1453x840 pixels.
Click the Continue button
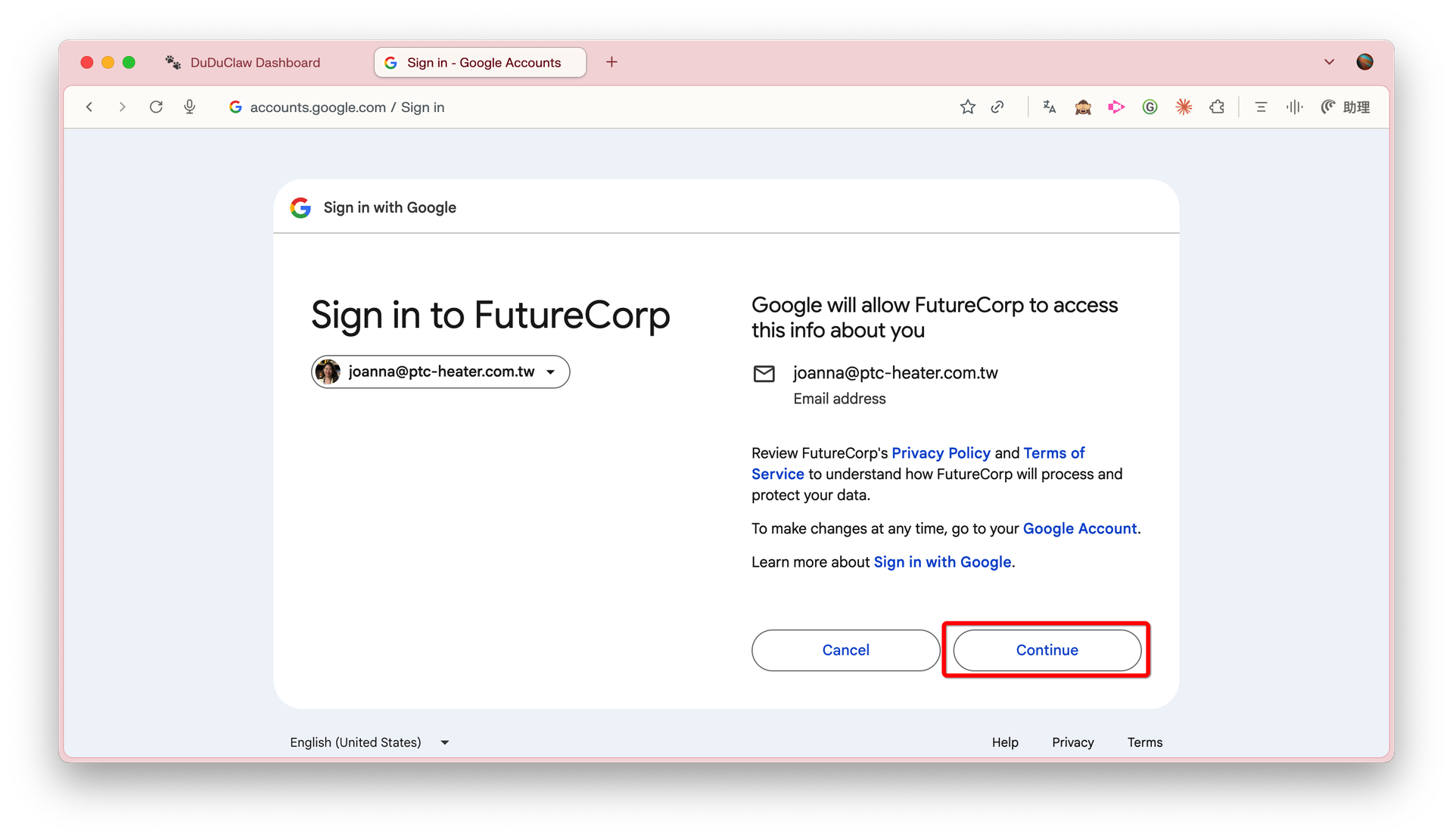(1047, 650)
